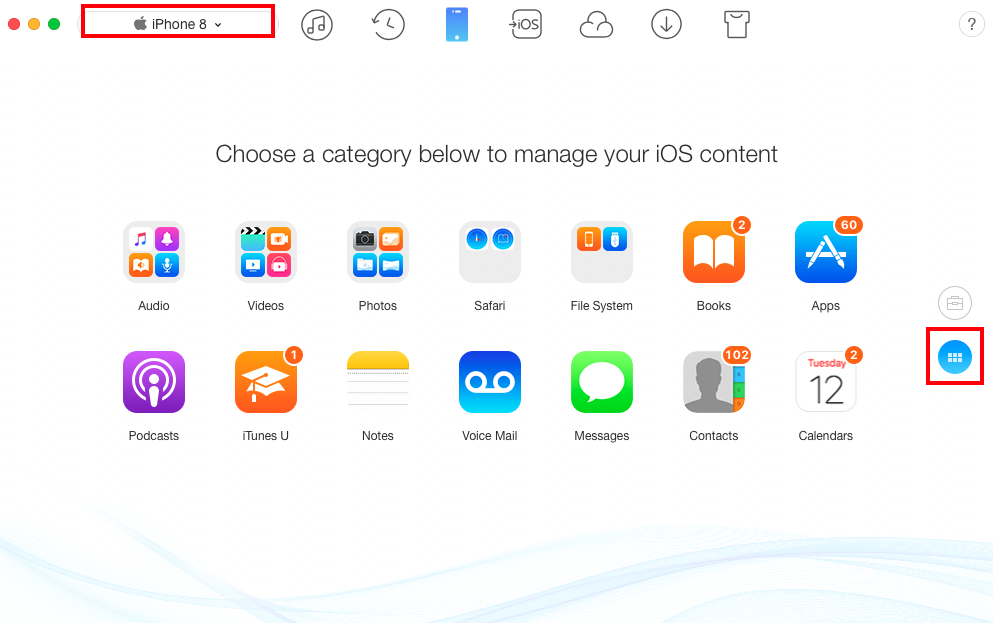Open the Move to iOS icon
993x623 pixels.
pos(526,25)
